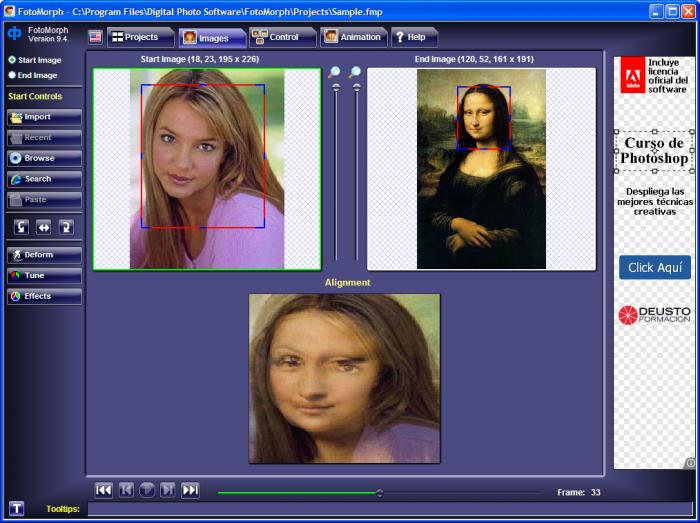Viewport: 700px width, 523px height.
Task: Open the Deform controls
Action: coord(43,255)
